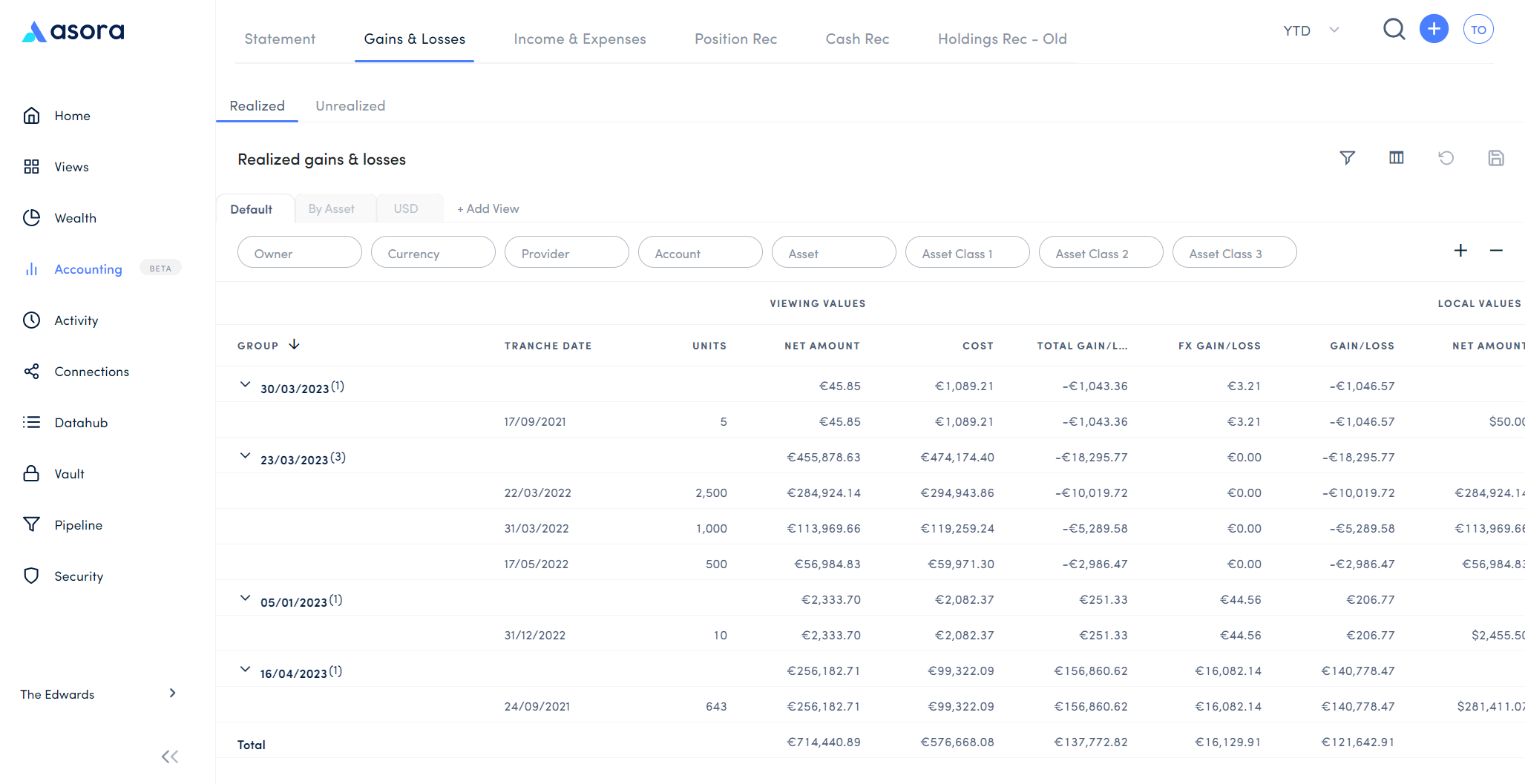This screenshot has width=1525, height=784.
Task: Sort by the Group column header
Action: (258, 346)
